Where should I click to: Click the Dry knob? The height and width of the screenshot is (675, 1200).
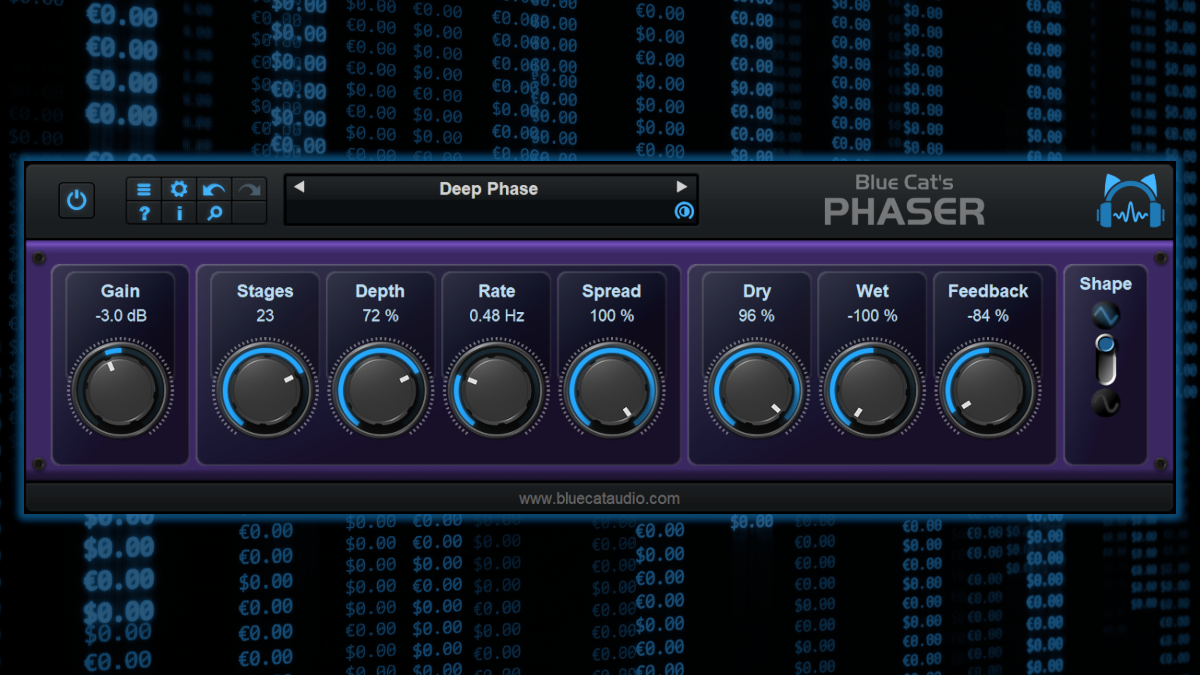[757, 390]
